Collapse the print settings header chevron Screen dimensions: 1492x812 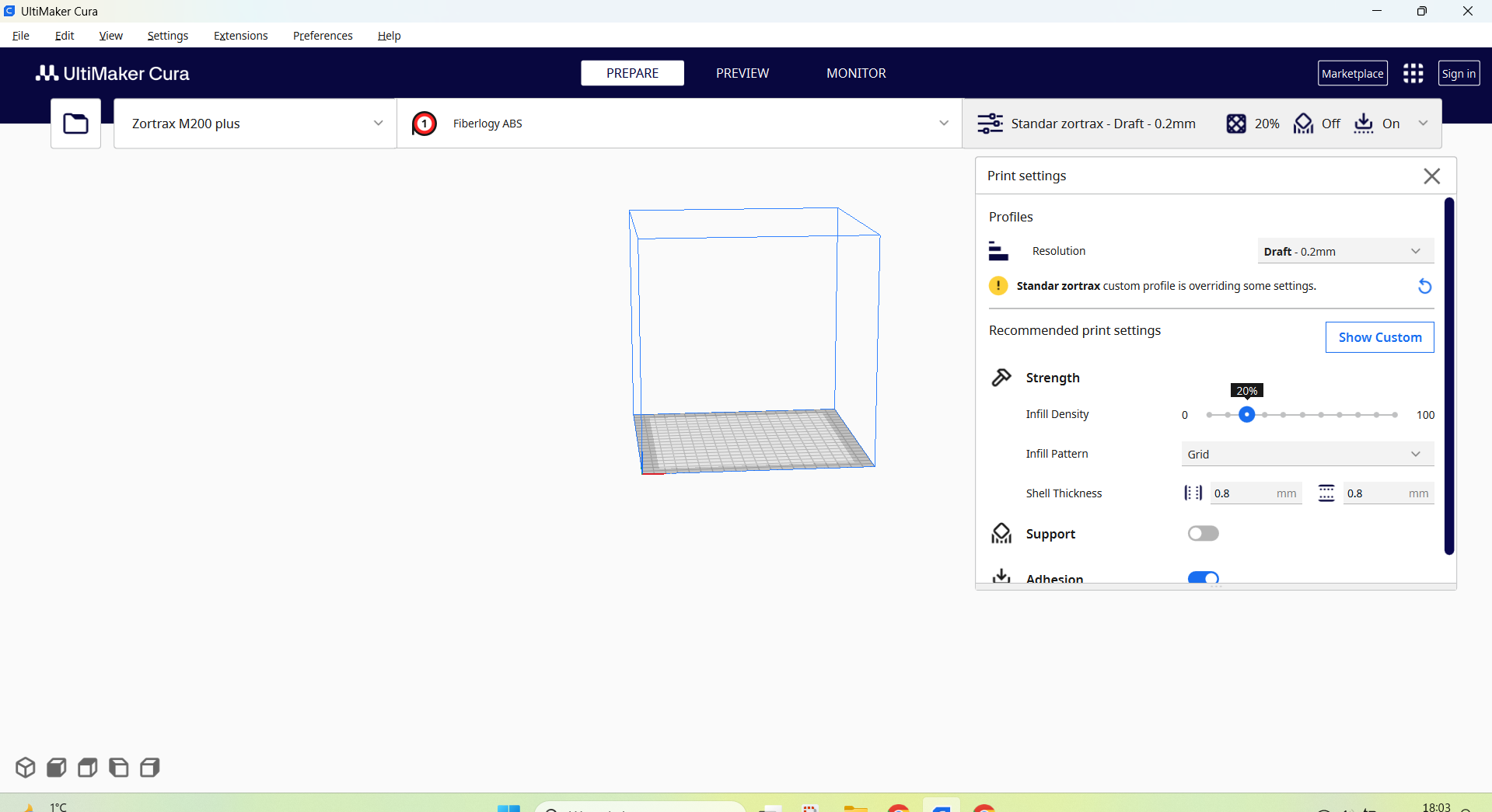pos(1423,124)
